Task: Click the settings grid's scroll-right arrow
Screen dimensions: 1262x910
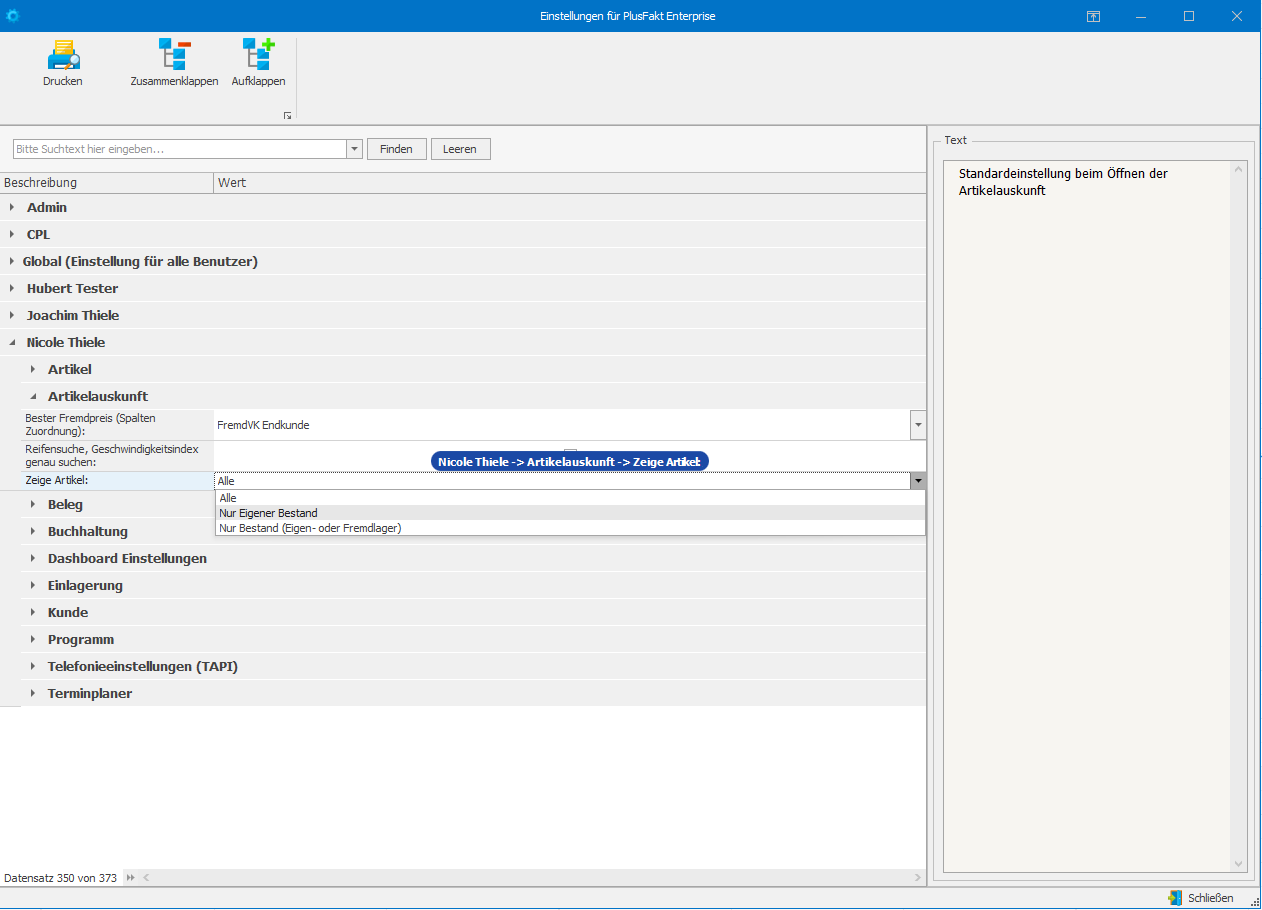Action: click(x=918, y=878)
